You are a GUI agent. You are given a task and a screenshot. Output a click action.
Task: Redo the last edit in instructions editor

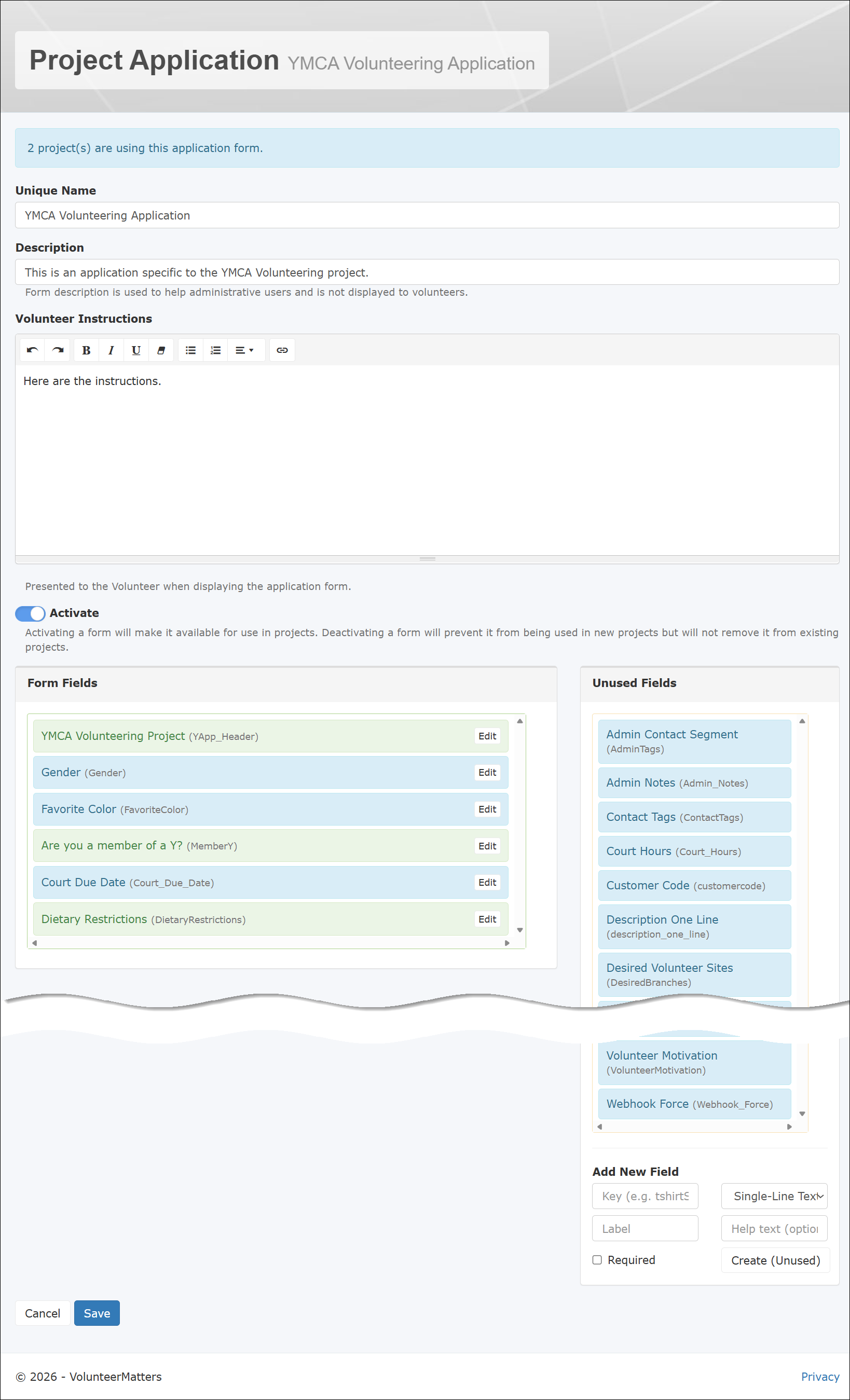pos(58,350)
